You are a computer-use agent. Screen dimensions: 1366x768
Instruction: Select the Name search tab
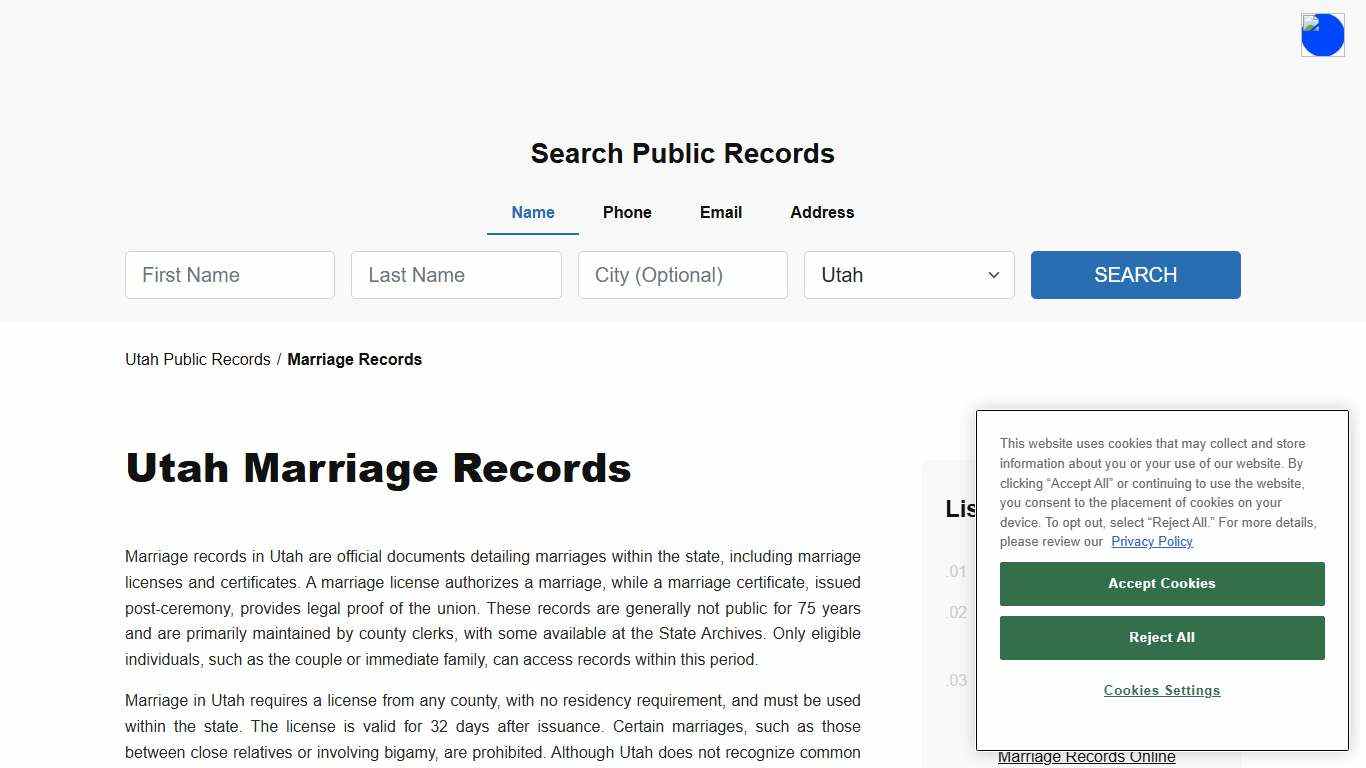click(x=532, y=212)
